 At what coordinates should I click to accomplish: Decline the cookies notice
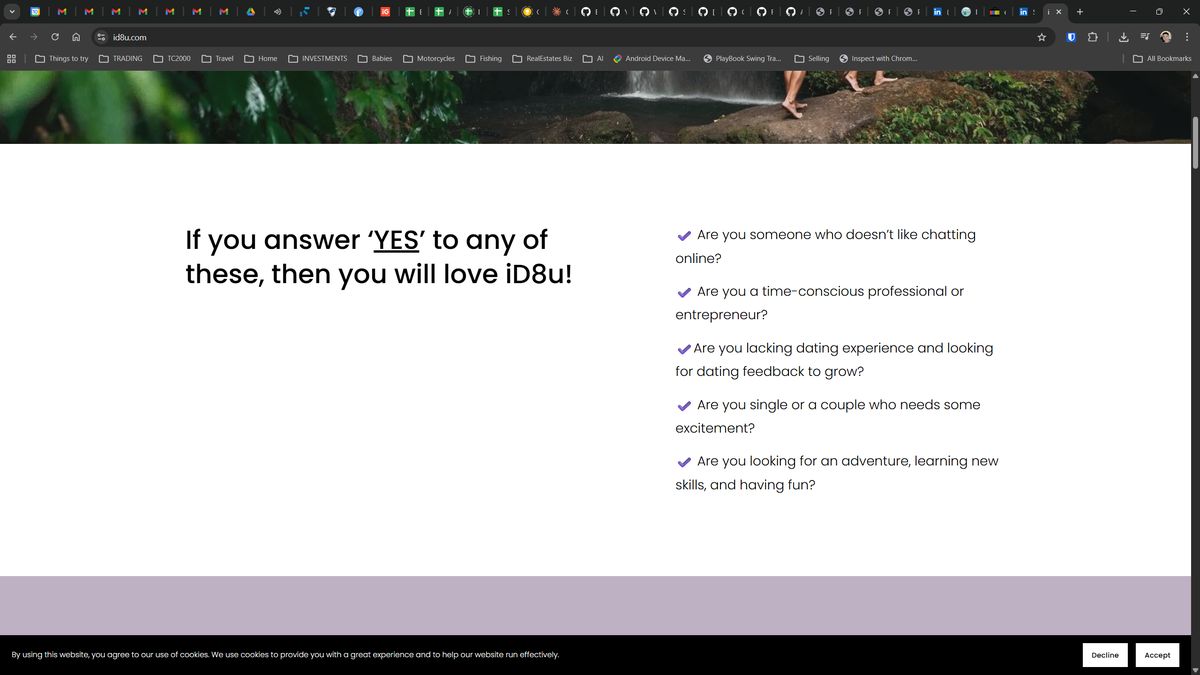[x=1105, y=655]
